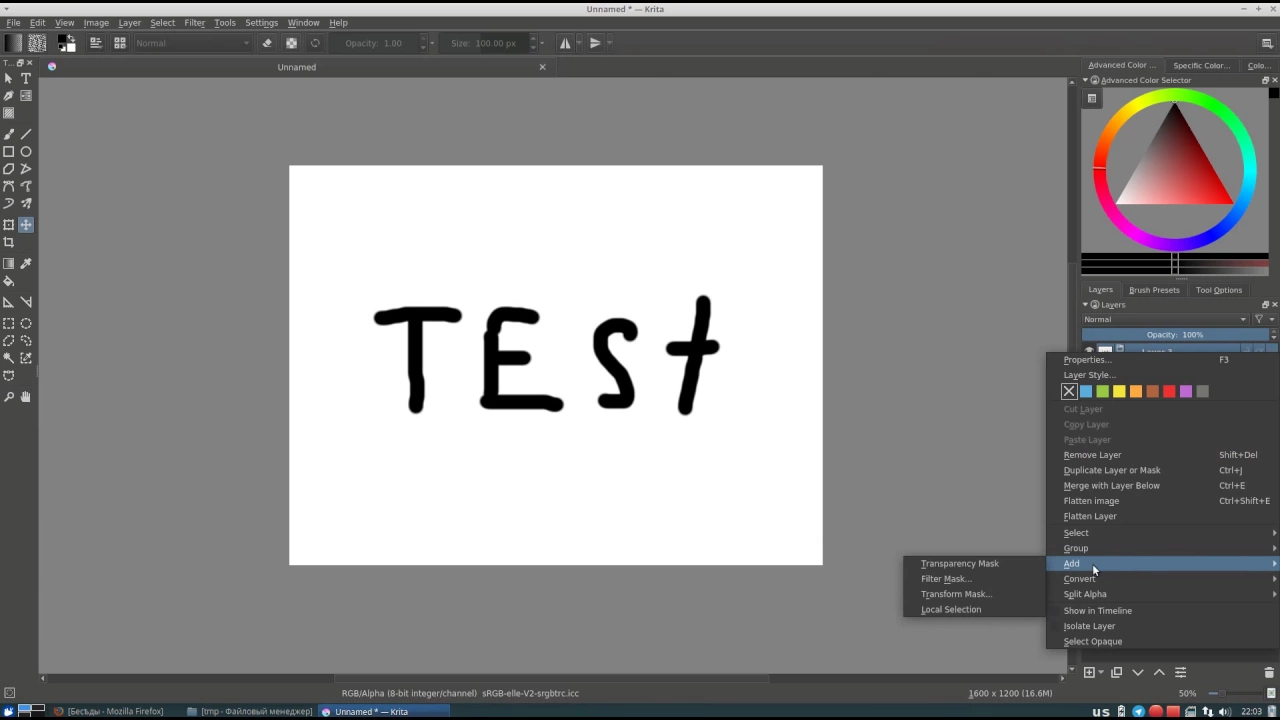1280x720 pixels.
Task: Select the Text tool in toolbox
Action: click(26, 78)
